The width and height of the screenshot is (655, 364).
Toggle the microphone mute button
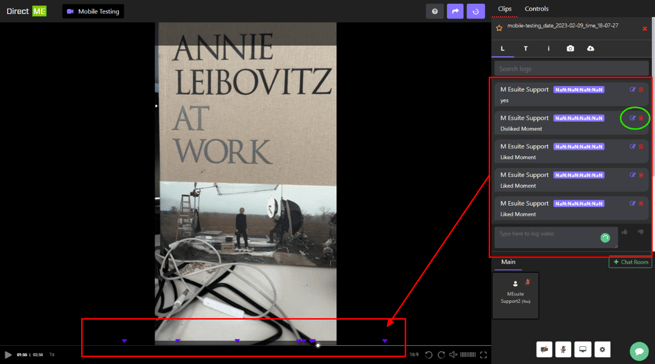[x=563, y=349]
